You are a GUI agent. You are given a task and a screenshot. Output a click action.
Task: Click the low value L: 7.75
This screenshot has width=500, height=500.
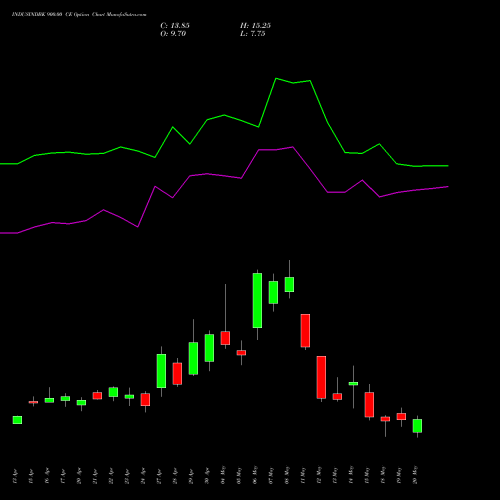click(253, 33)
